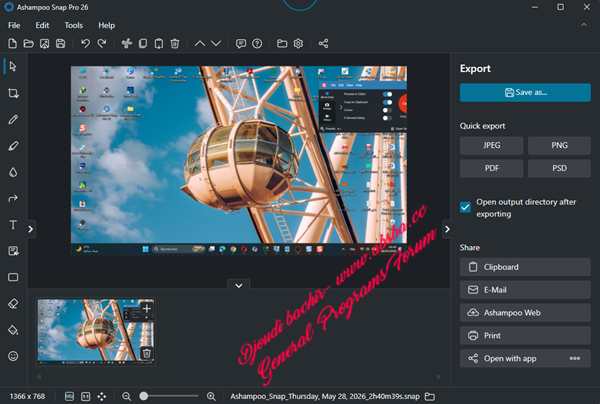
Task: Open a file with the folder icon
Action: (28, 44)
